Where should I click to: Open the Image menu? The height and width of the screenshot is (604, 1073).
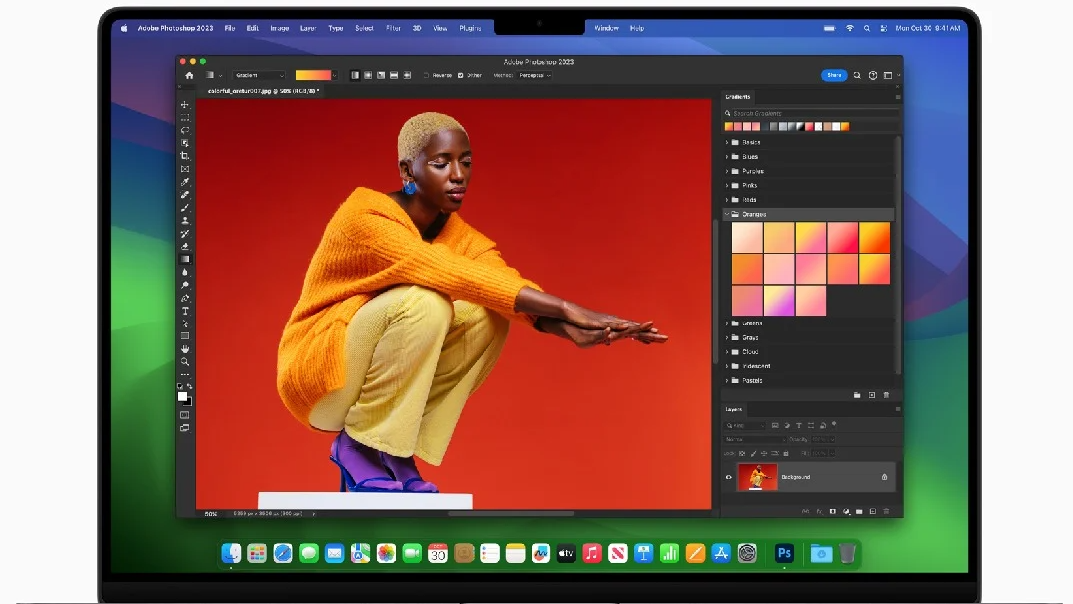[x=279, y=28]
